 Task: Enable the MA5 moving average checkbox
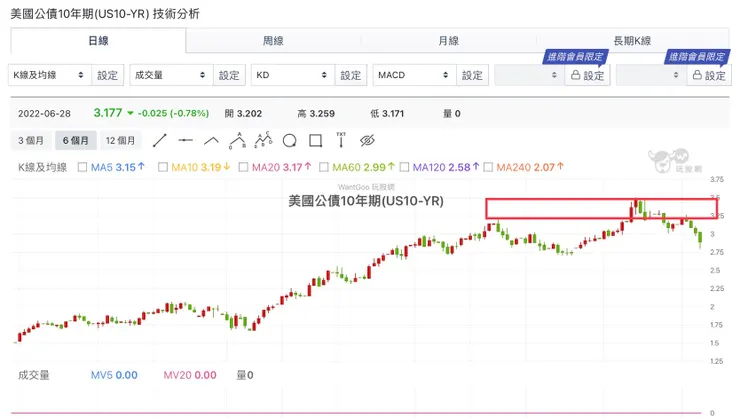pos(82,167)
